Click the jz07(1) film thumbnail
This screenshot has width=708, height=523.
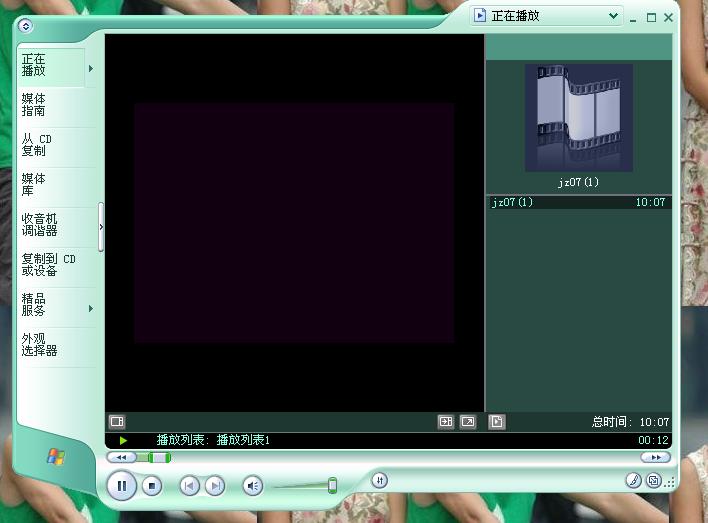(578, 118)
